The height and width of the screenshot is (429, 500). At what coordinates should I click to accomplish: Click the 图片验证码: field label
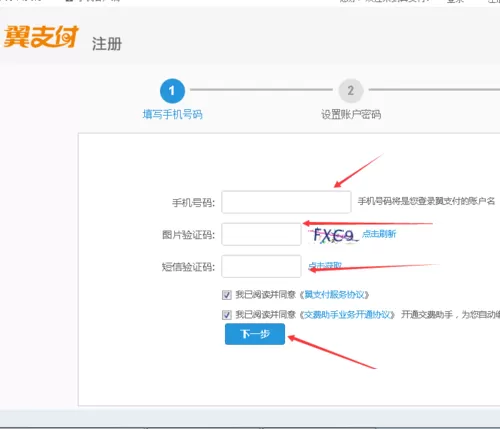point(188,235)
